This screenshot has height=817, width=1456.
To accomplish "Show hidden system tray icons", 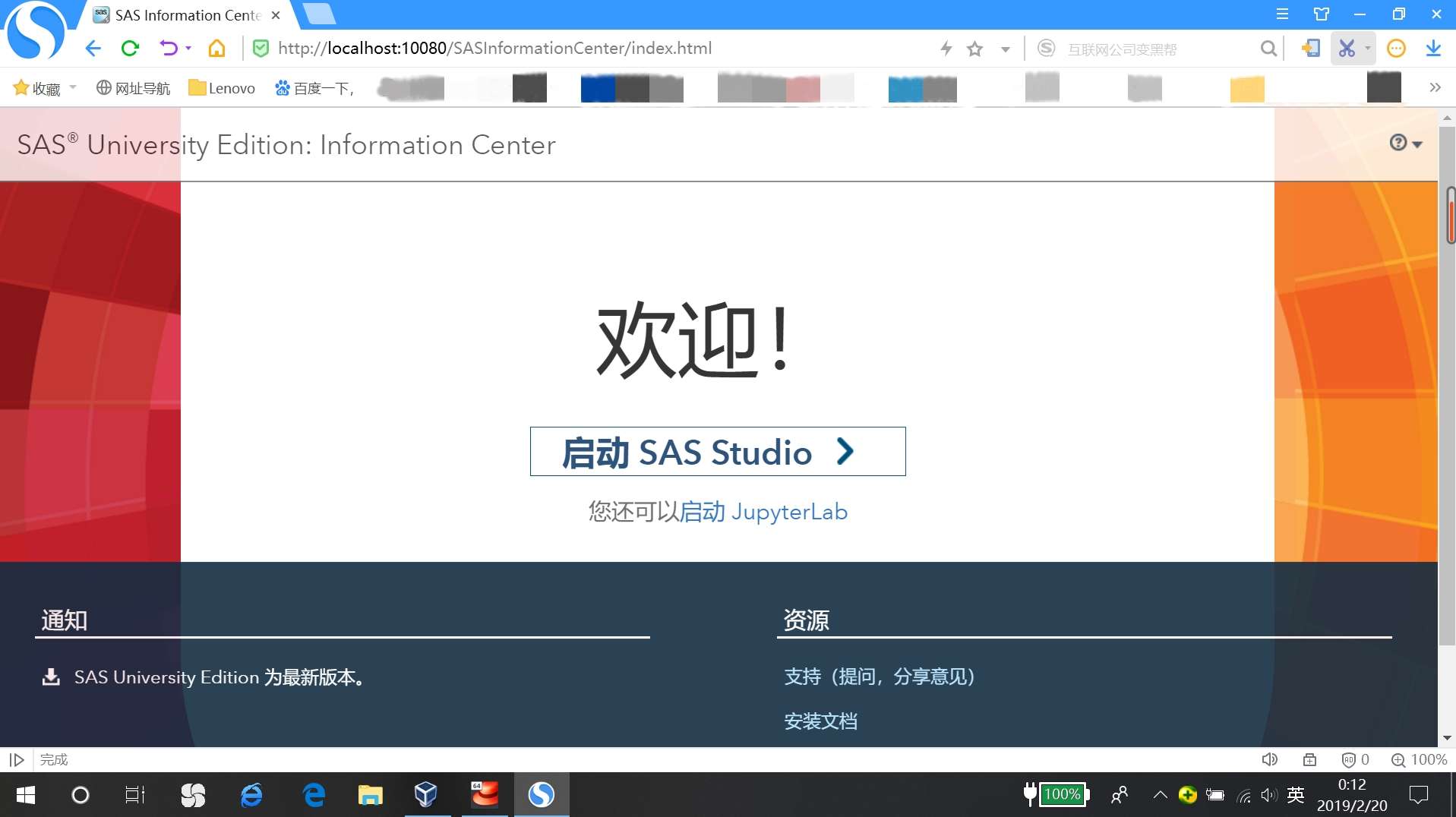I will [x=1160, y=795].
